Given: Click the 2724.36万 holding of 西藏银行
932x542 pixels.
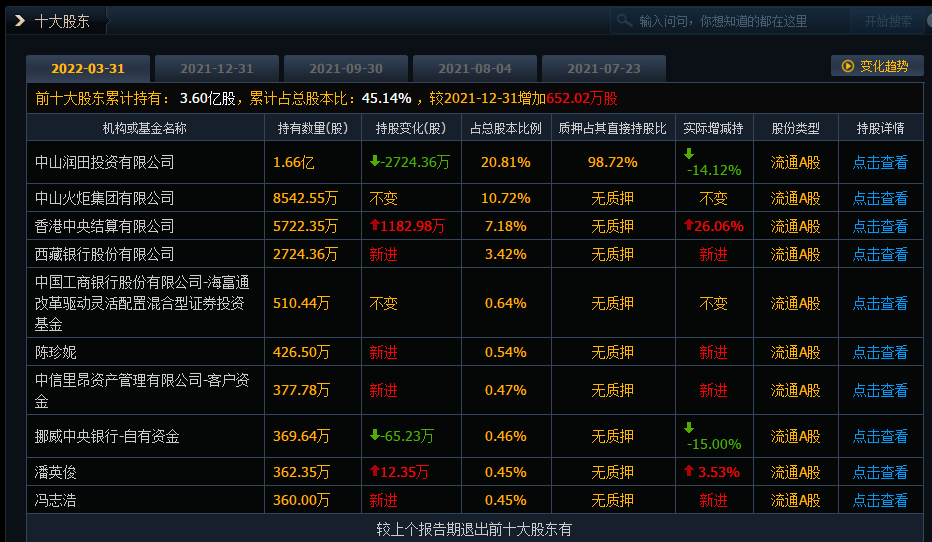Looking at the screenshot, I should pos(305,254).
